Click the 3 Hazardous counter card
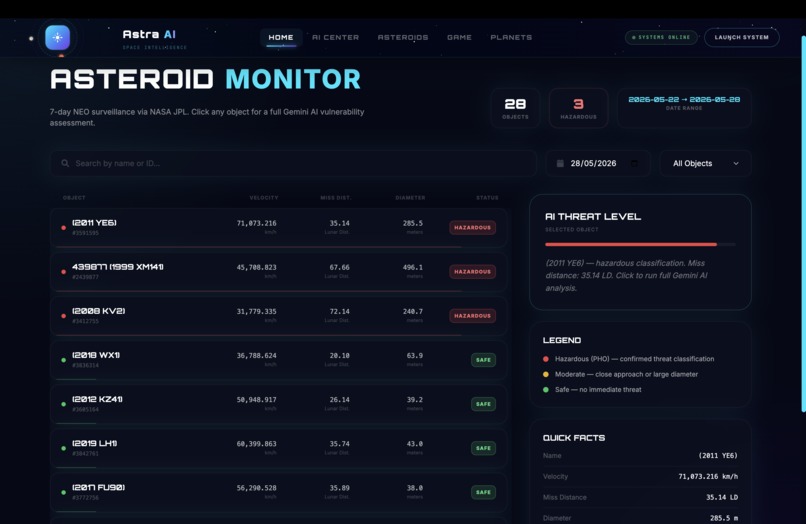 click(x=578, y=108)
